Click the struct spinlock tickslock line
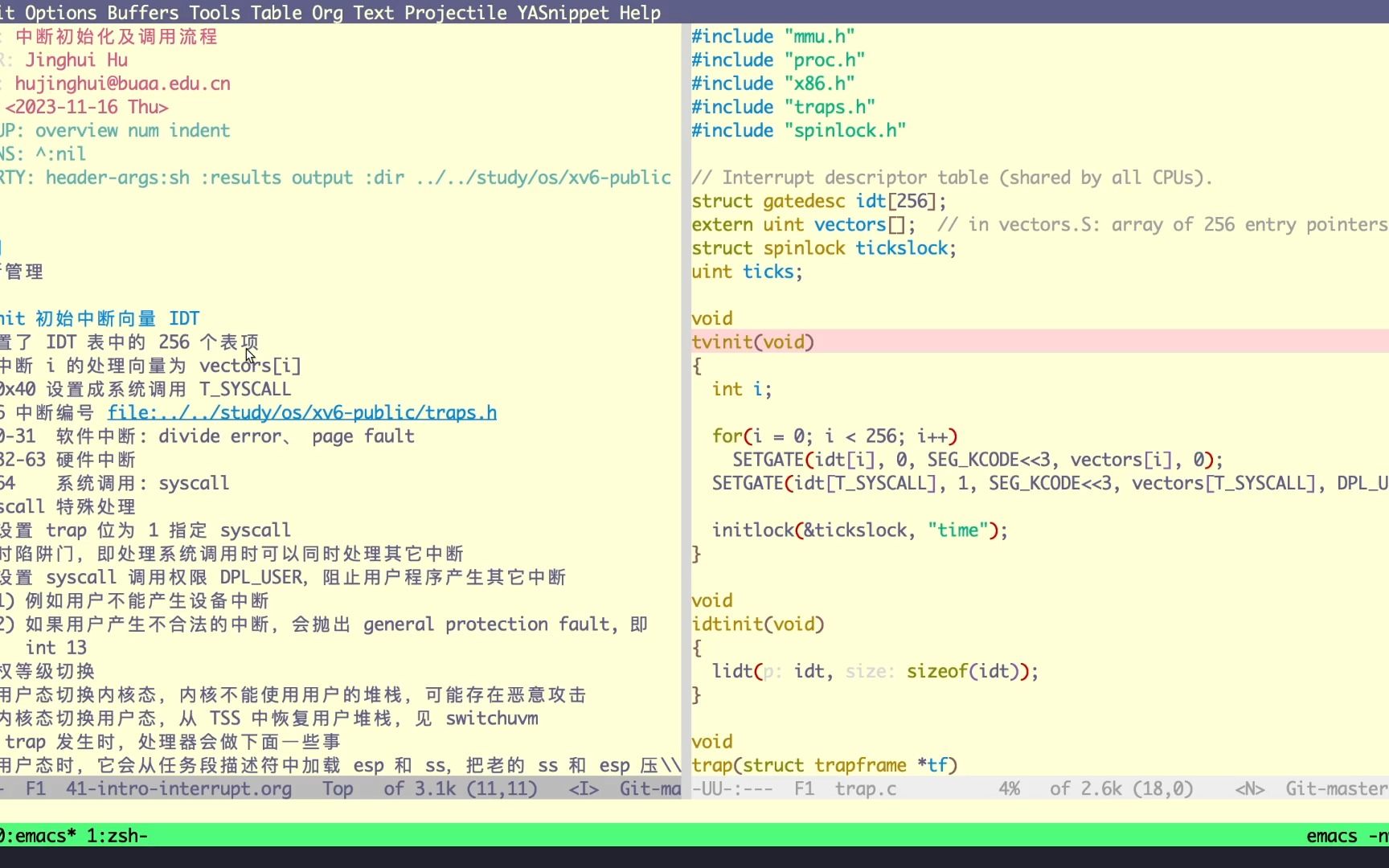Viewport: 1389px width, 868px height. (824, 248)
